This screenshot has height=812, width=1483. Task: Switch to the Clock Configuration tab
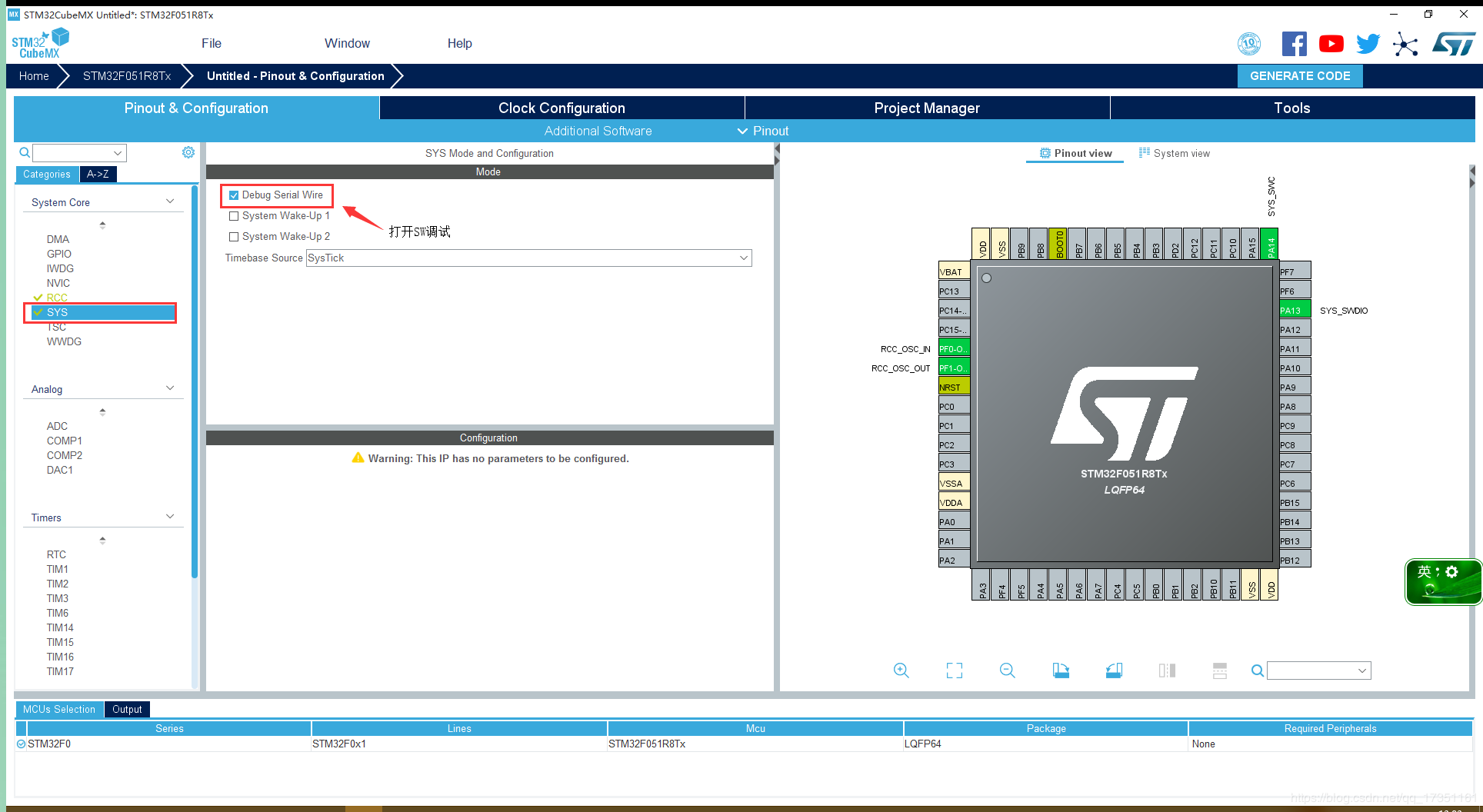click(x=561, y=108)
